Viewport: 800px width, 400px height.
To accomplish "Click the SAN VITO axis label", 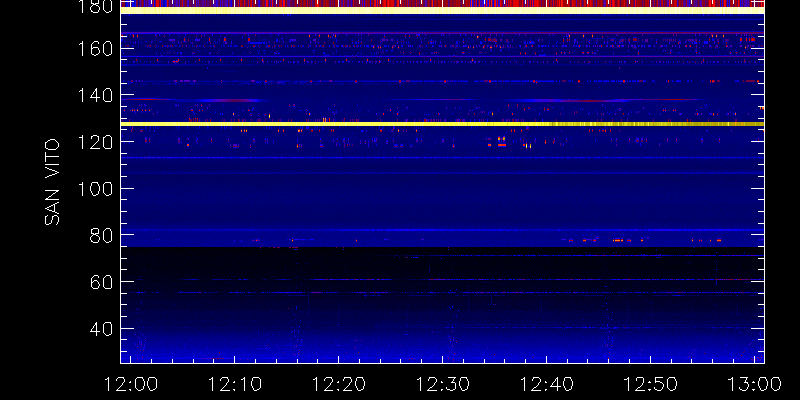I will tap(52, 182).
